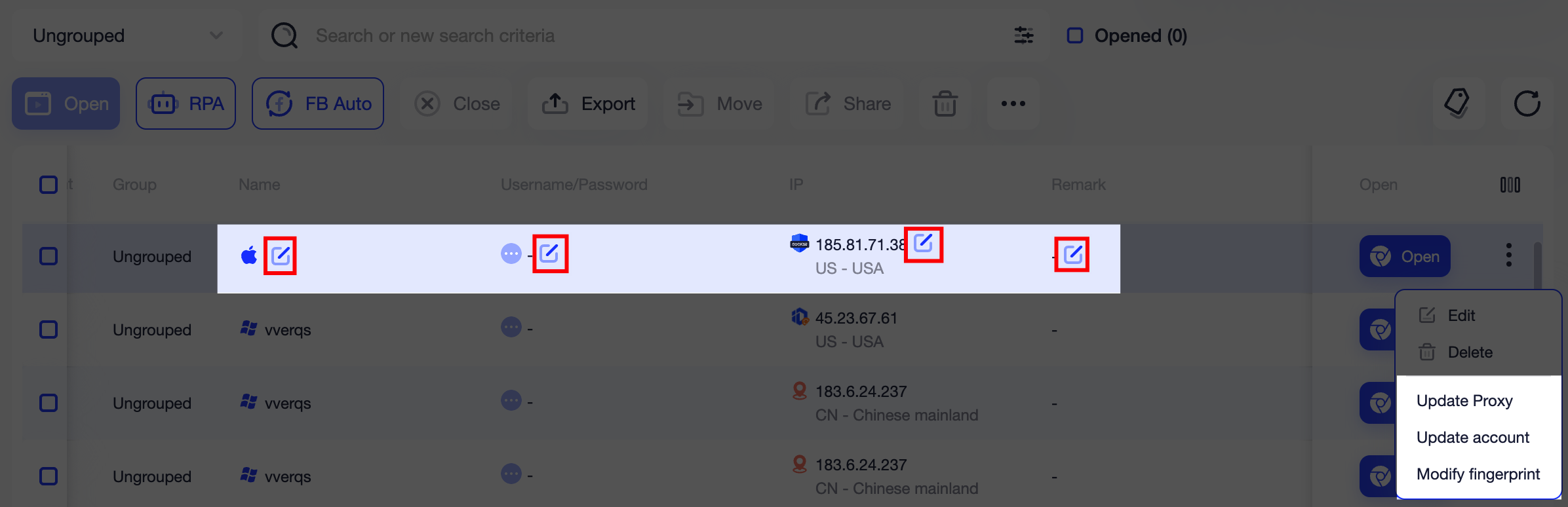
Task: Refresh the profile list
Action: (x=1527, y=103)
